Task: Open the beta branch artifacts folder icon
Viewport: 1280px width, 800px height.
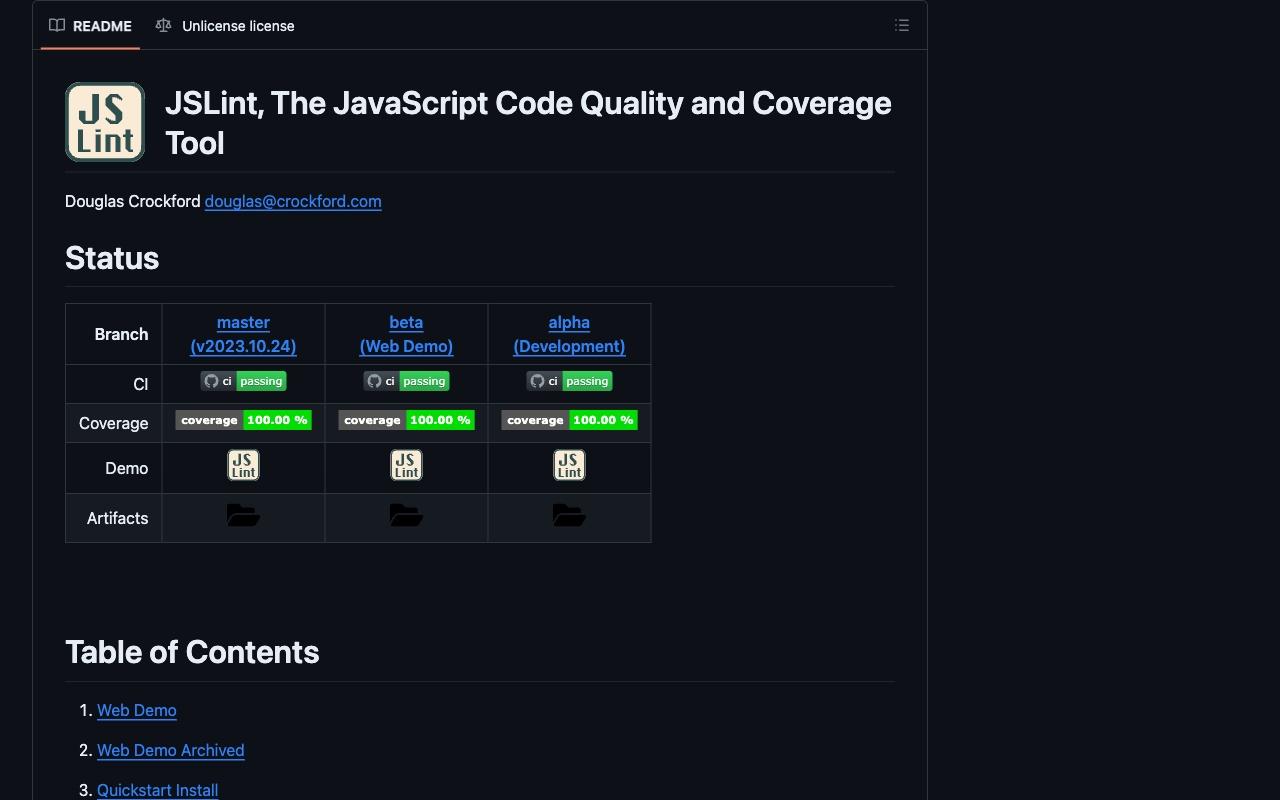Action: (x=406, y=515)
